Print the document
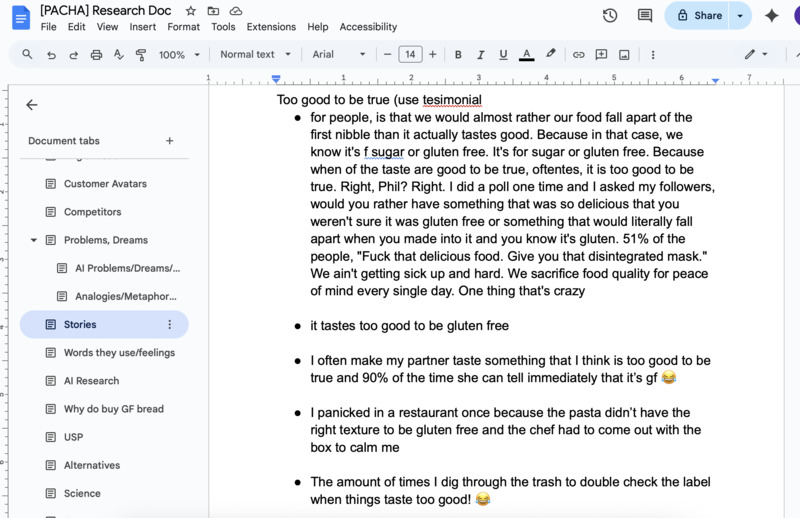The image size is (800, 518). [96, 55]
